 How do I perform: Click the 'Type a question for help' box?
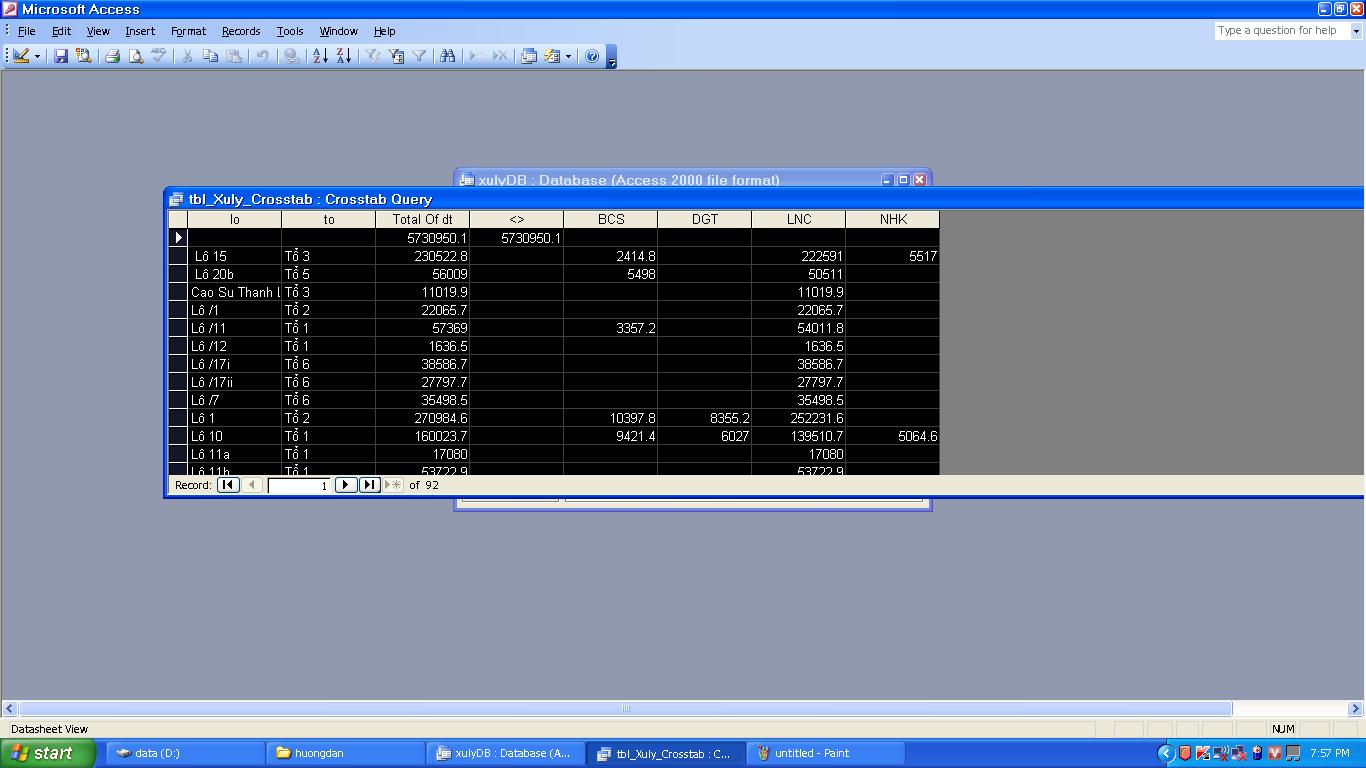point(1282,31)
